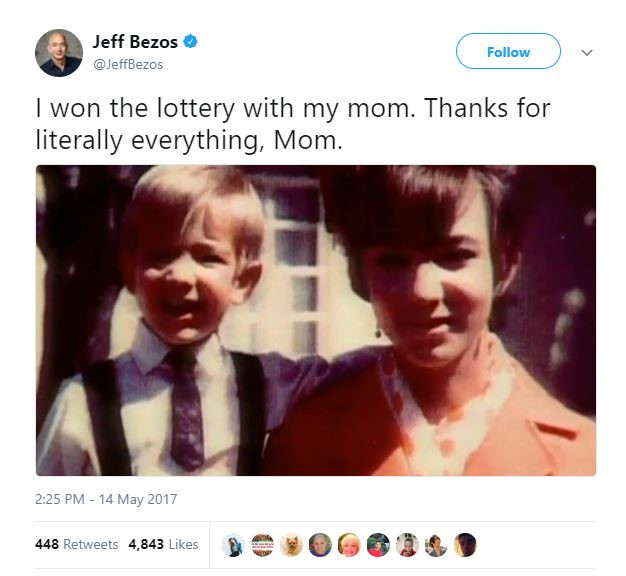Click the fourth liker avatar in the row

320,544
